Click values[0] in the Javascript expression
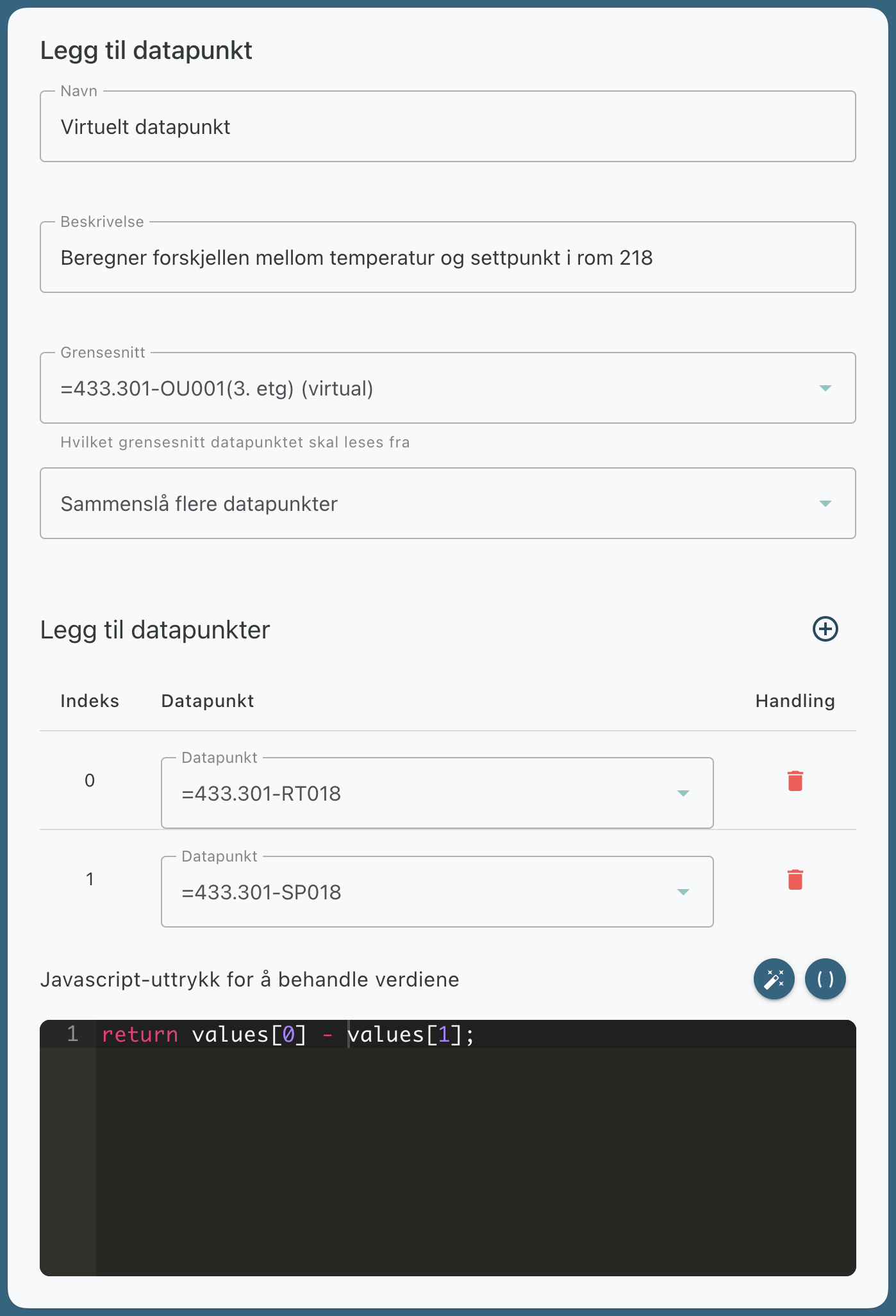The image size is (896, 1316). click(x=249, y=1035)
